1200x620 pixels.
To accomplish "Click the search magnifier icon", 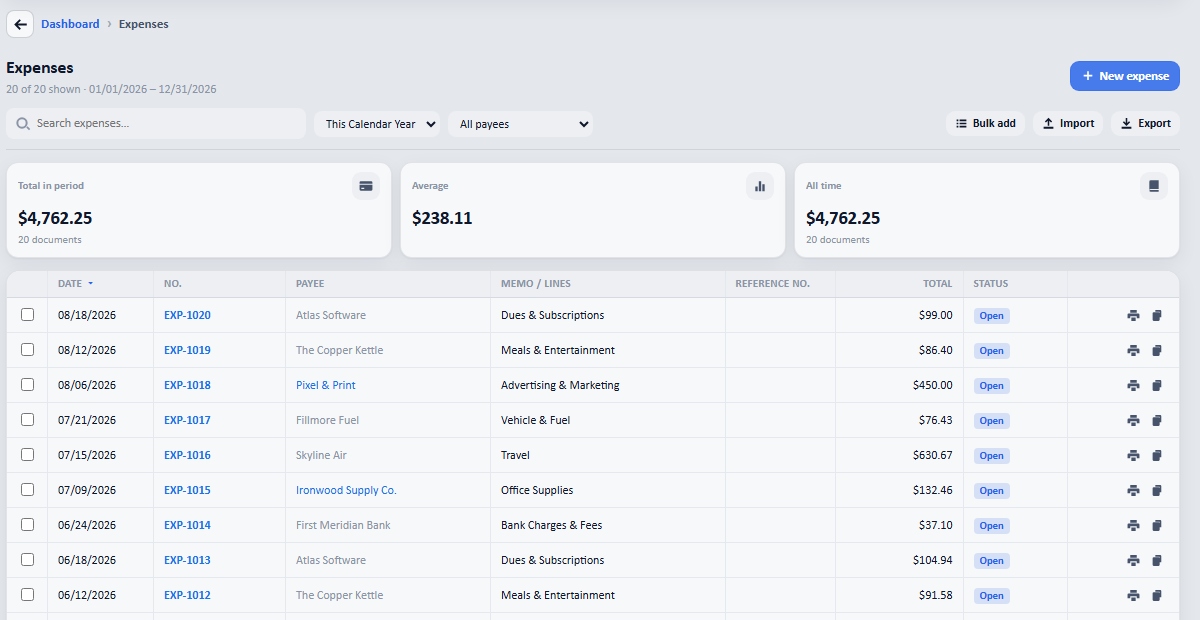I will point(23,124).
